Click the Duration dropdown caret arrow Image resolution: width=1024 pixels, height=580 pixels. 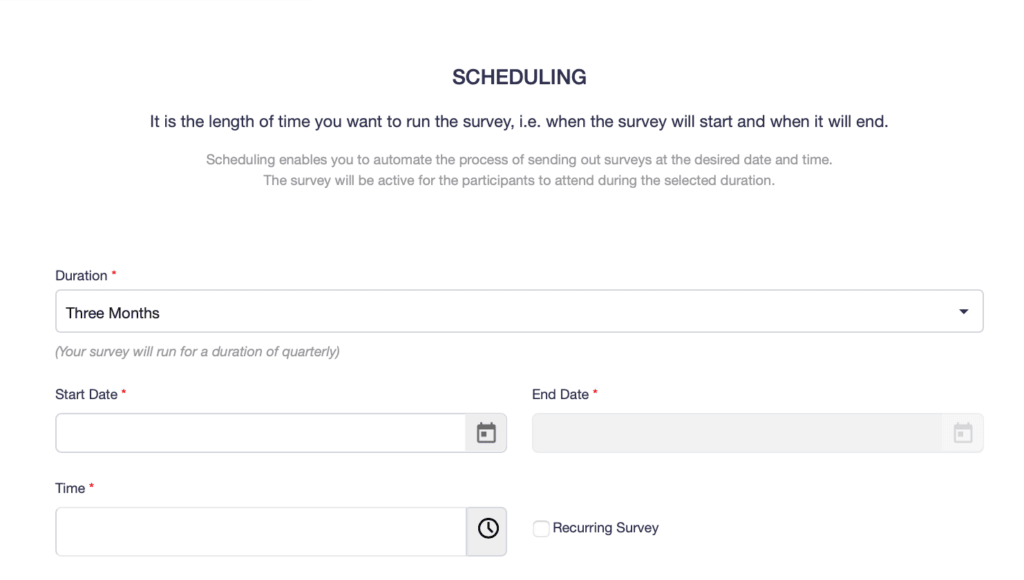coord(963,312)
